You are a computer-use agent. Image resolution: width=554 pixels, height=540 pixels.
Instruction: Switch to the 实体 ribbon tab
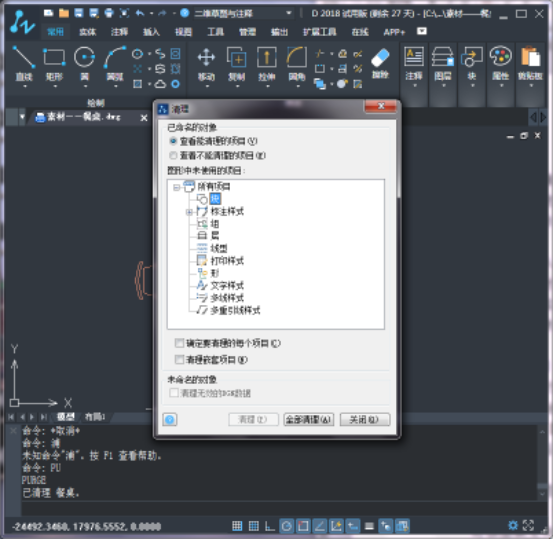pyautogui.click(x=87, y=32)
